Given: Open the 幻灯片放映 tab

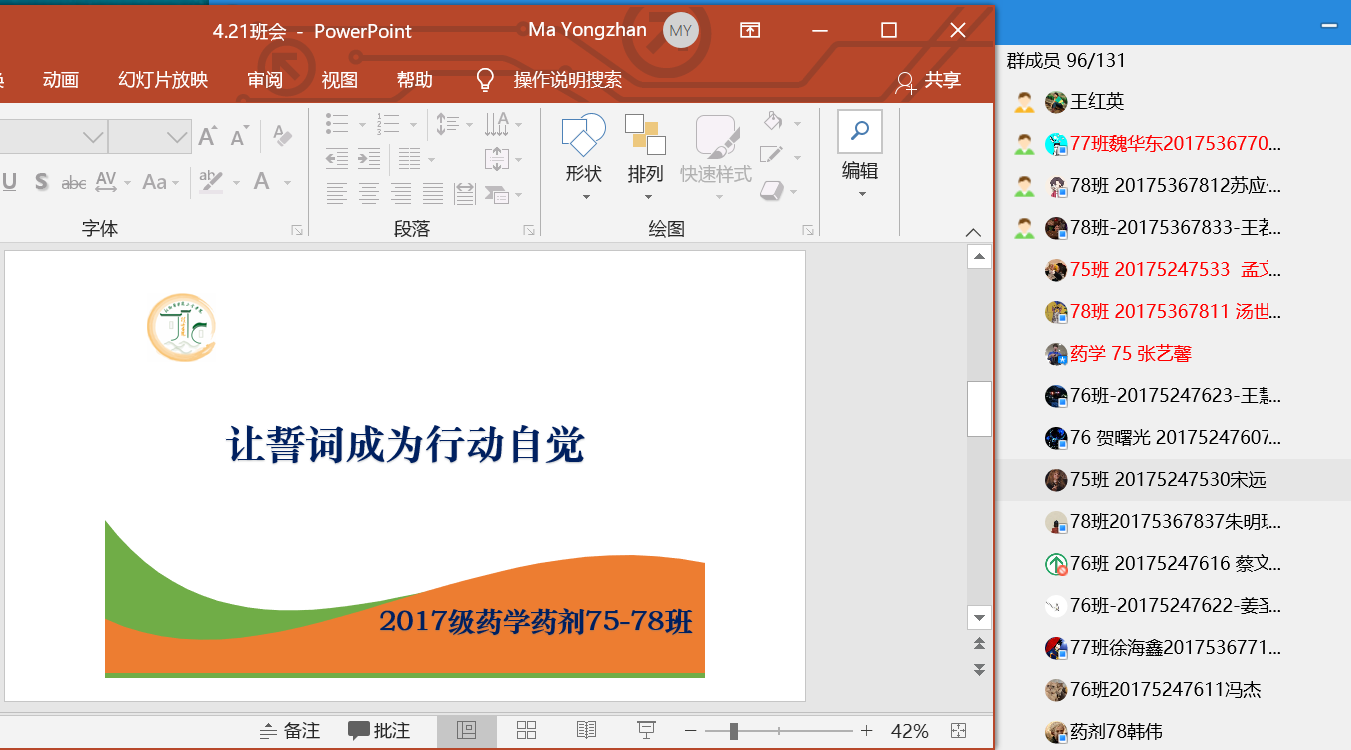Looking at the screenshot, I should point(163,80).
